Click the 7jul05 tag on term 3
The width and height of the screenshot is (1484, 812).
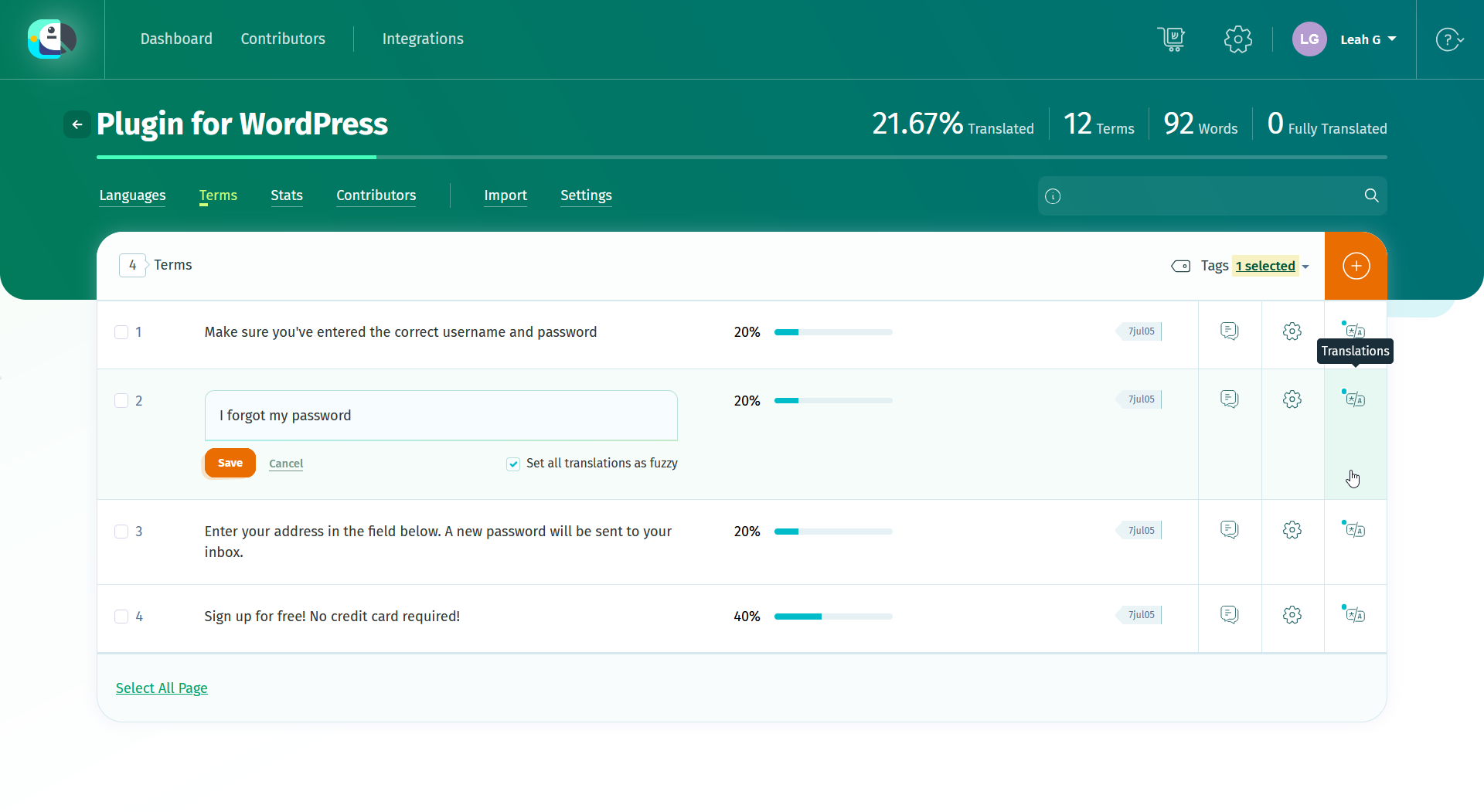1139,530
